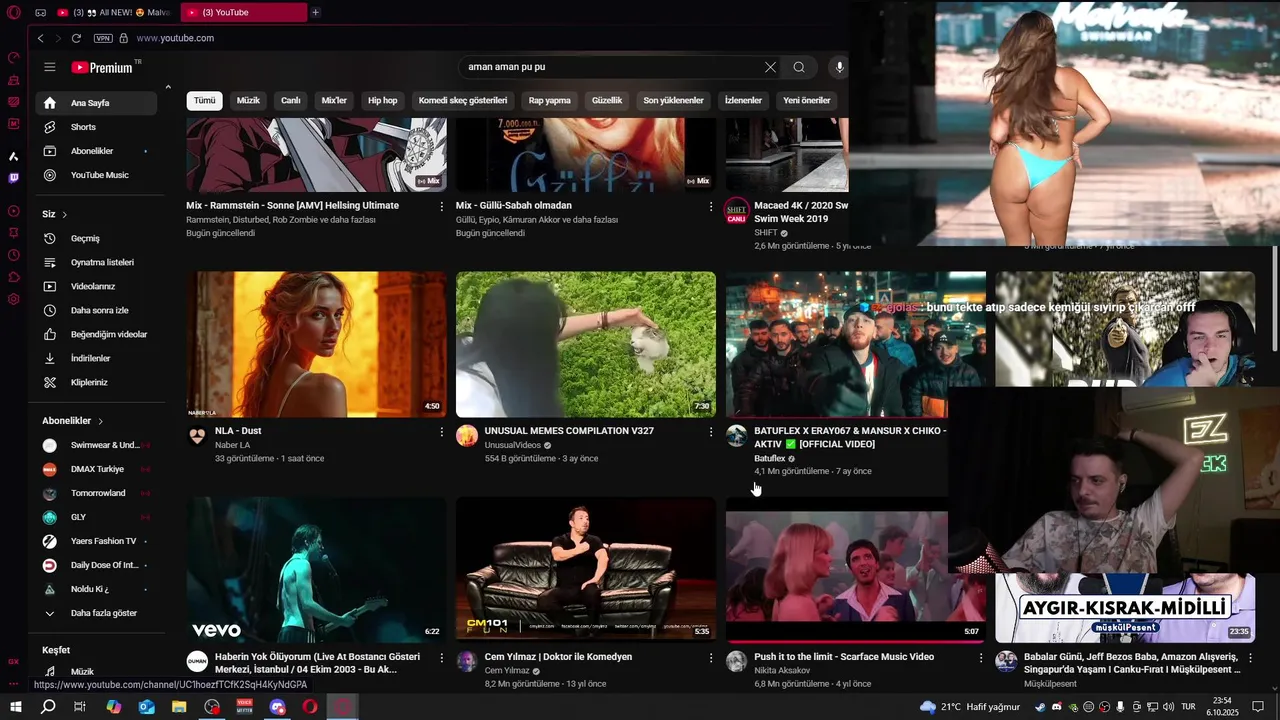Open İndirilenler downloads in the sidebar
The width and height of the screenshot is (1280, 720).
click(96, 358)
